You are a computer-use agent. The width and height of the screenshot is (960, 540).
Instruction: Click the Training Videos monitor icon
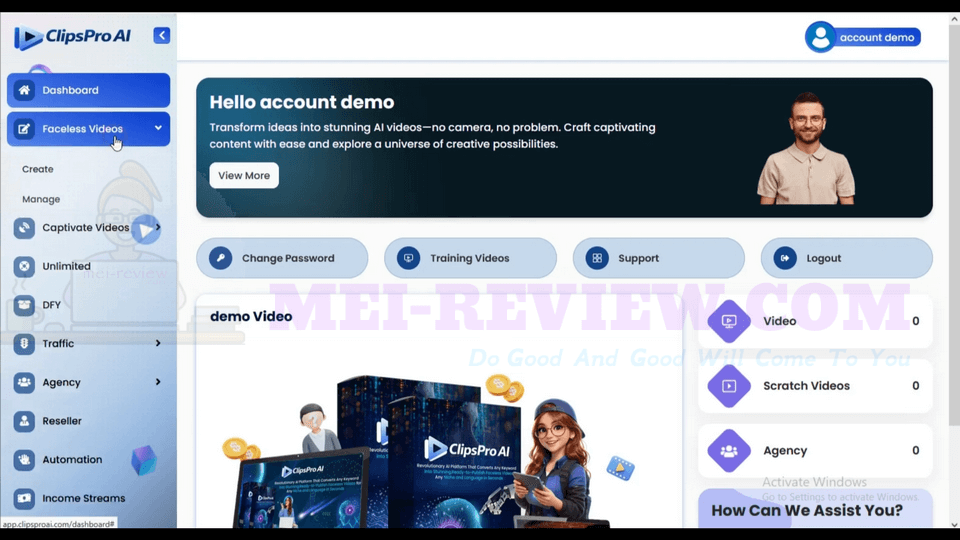408,258
